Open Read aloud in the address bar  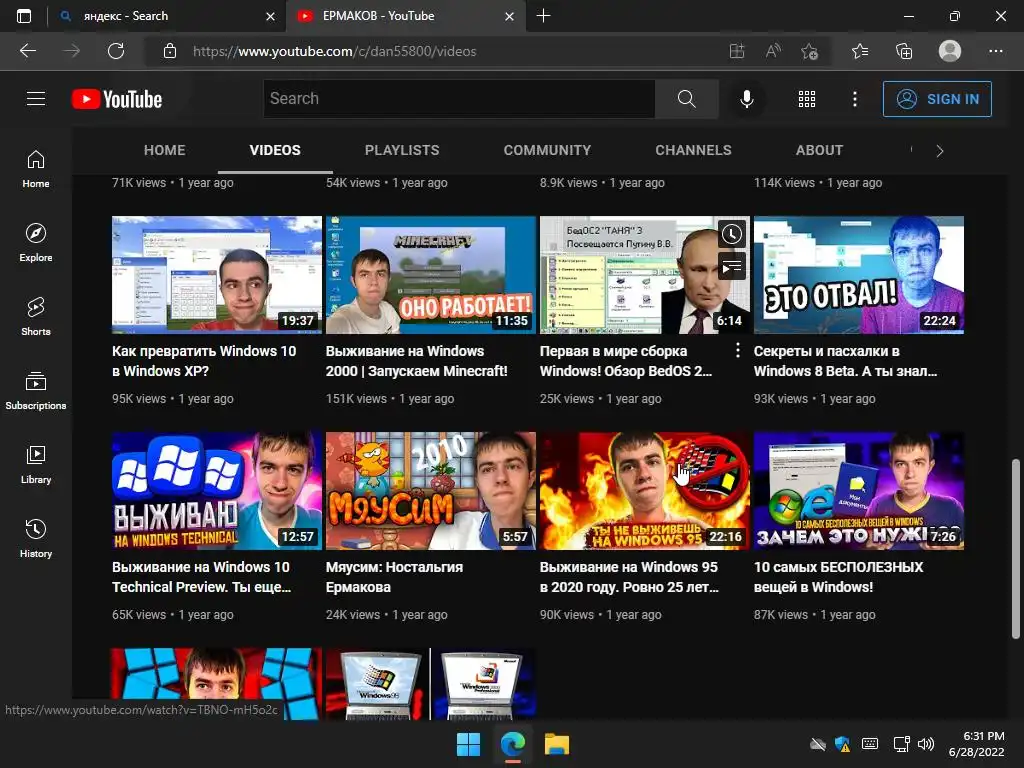(x=773, y=51)
